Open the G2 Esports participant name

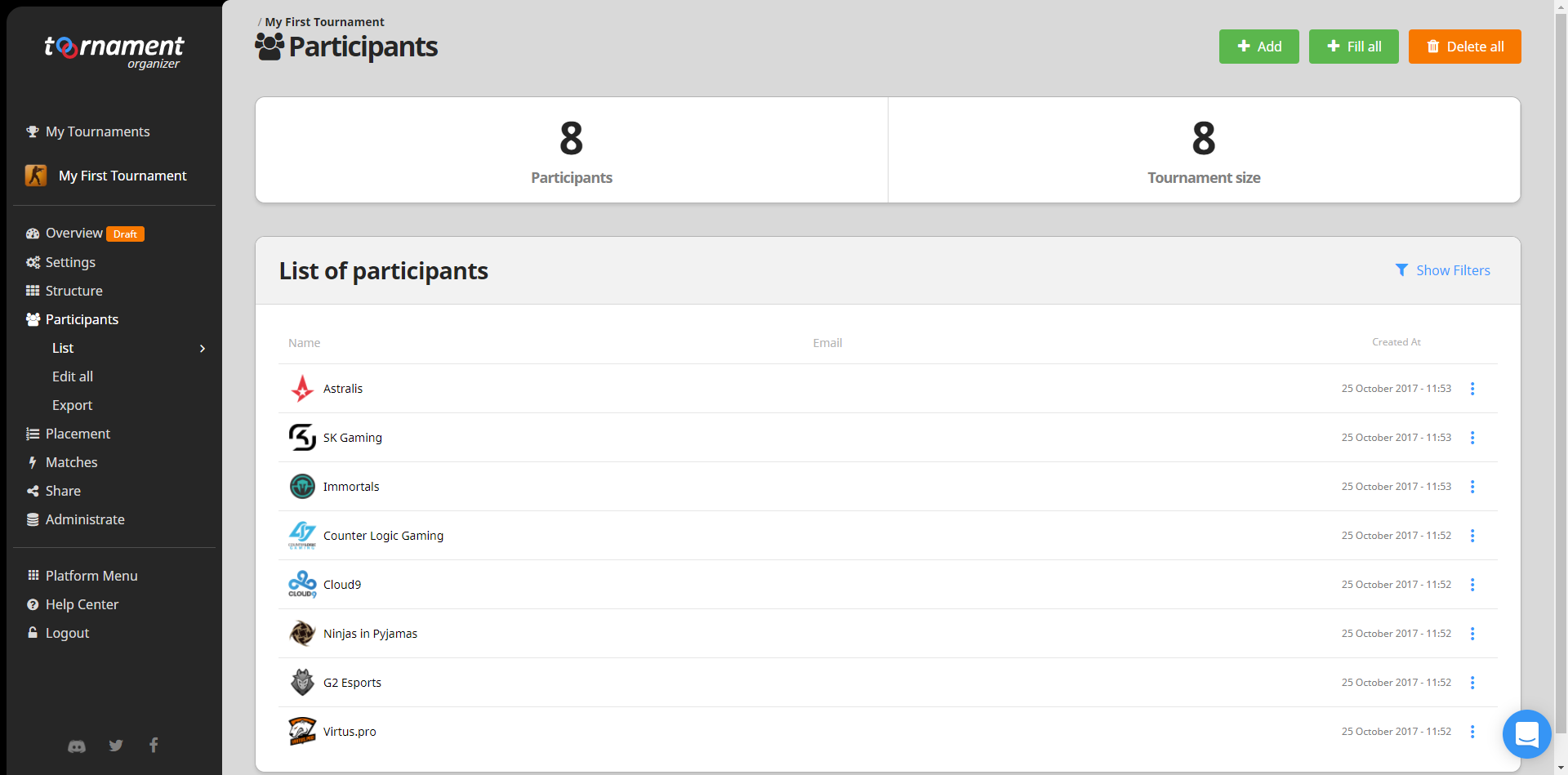click(x=352, y=683)
